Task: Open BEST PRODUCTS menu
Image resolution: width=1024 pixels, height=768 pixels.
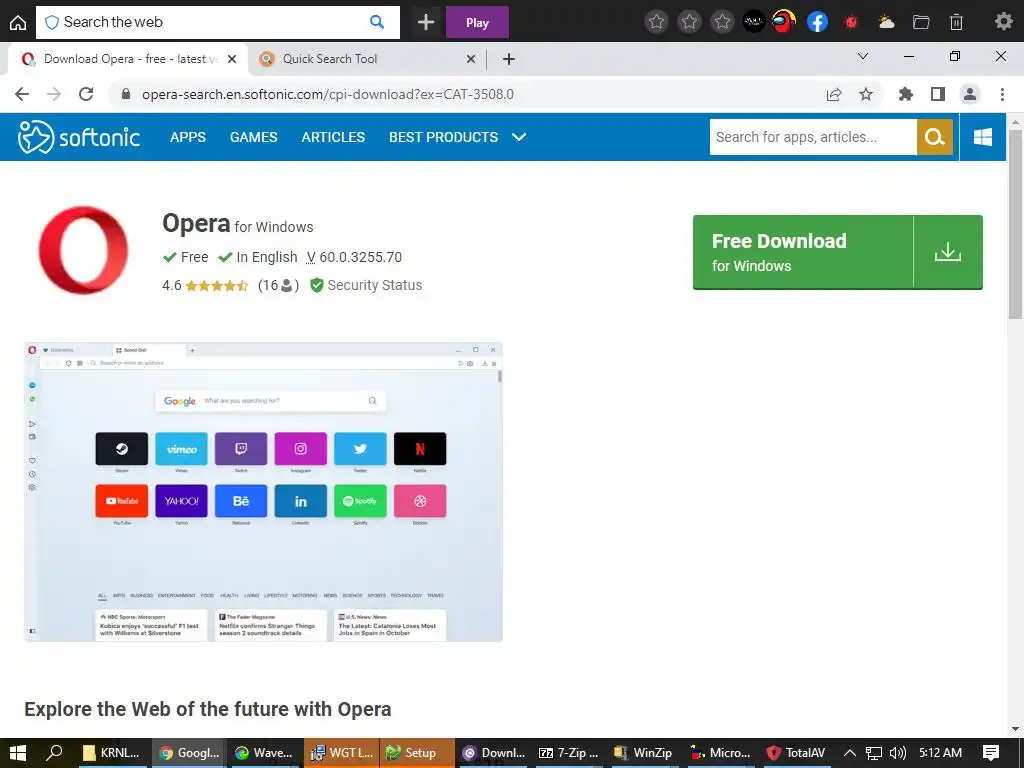Action: pos(443,137)
